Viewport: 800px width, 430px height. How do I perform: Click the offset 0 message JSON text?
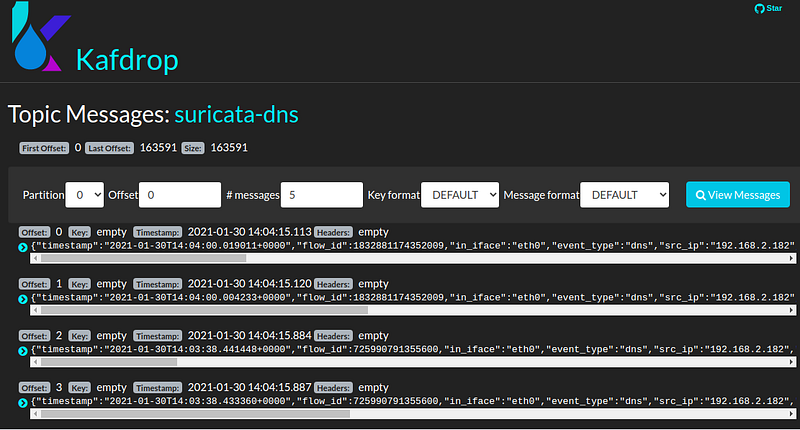[x=413, y=246]
